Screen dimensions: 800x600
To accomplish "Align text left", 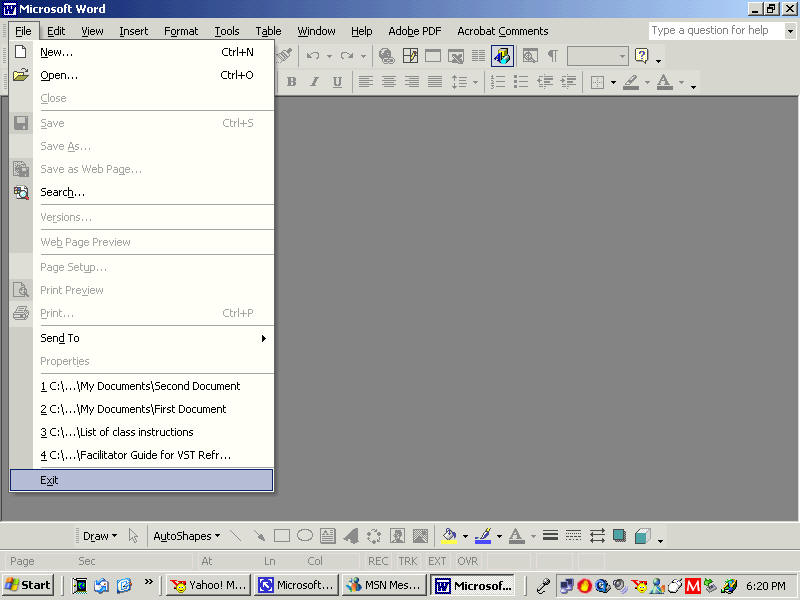I will pyautogui.click(x=365, y=82).
